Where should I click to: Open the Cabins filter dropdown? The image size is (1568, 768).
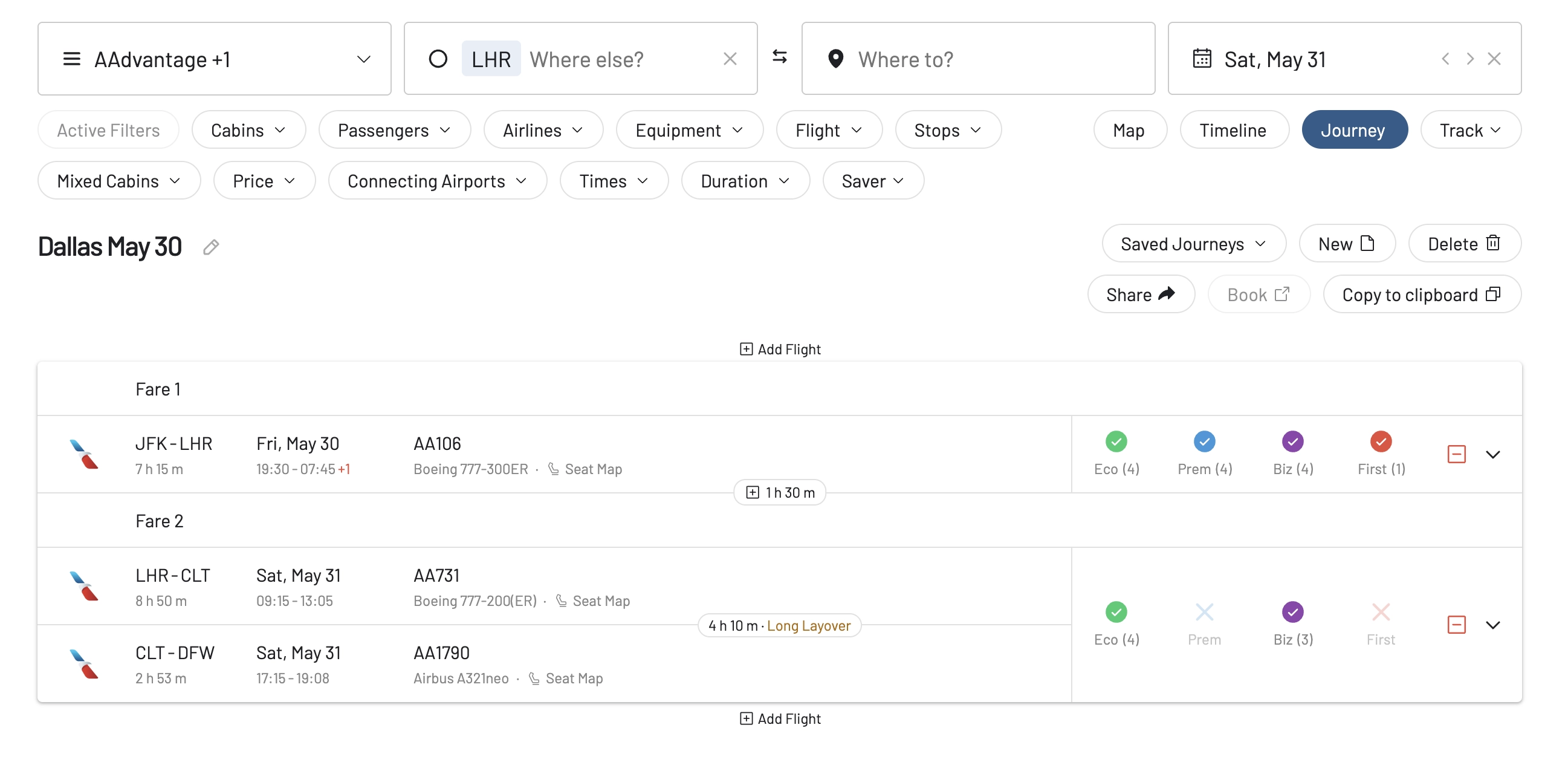pyautogui.click(x=248, y=130)
